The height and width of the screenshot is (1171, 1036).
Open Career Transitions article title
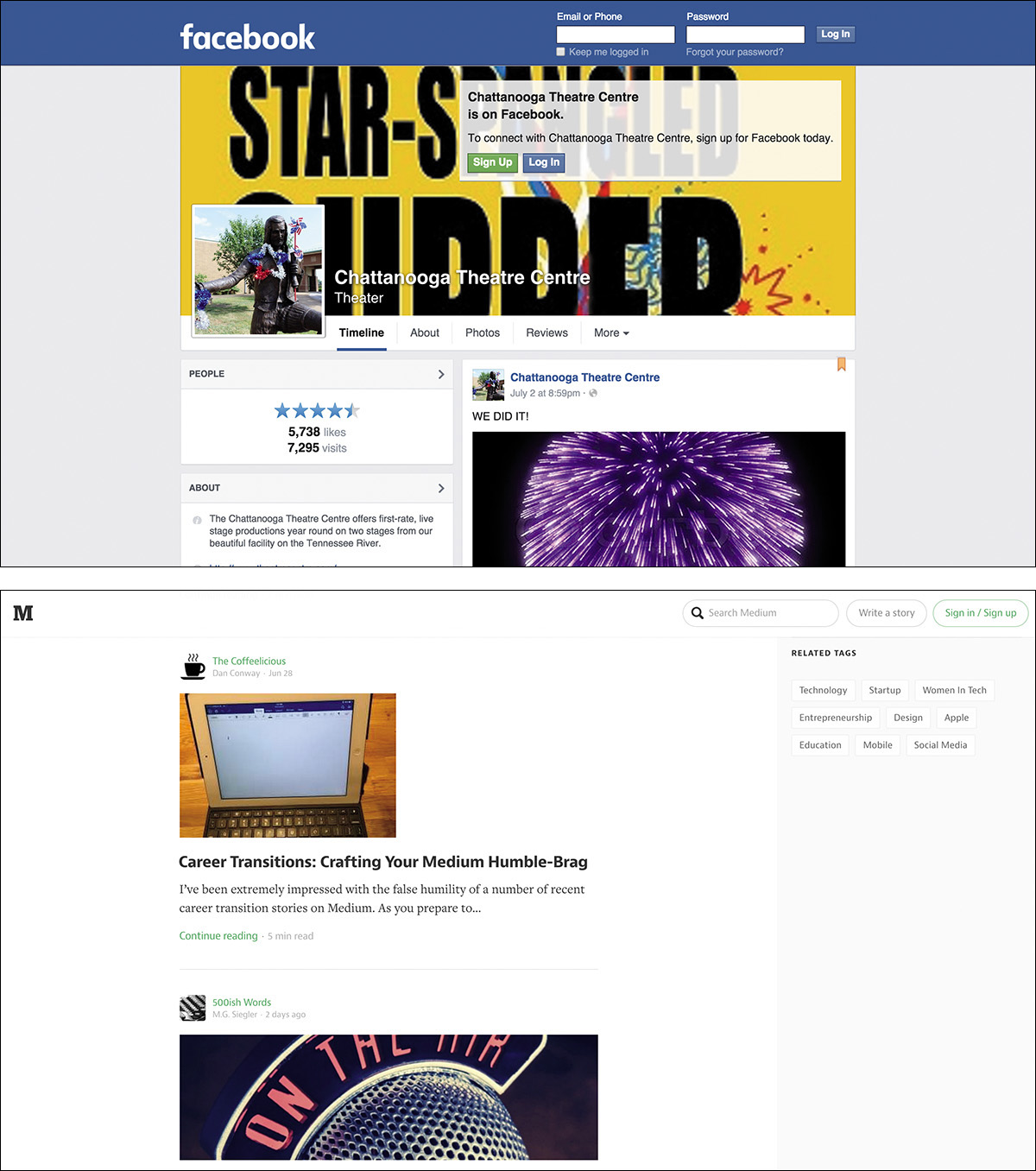point(383,862)
